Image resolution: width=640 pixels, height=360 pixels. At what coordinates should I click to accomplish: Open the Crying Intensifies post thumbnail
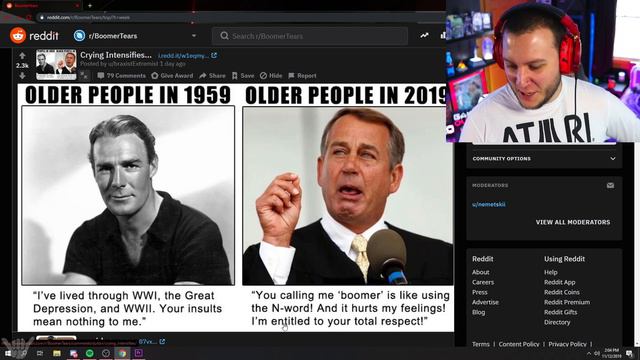tap(56, 64)
